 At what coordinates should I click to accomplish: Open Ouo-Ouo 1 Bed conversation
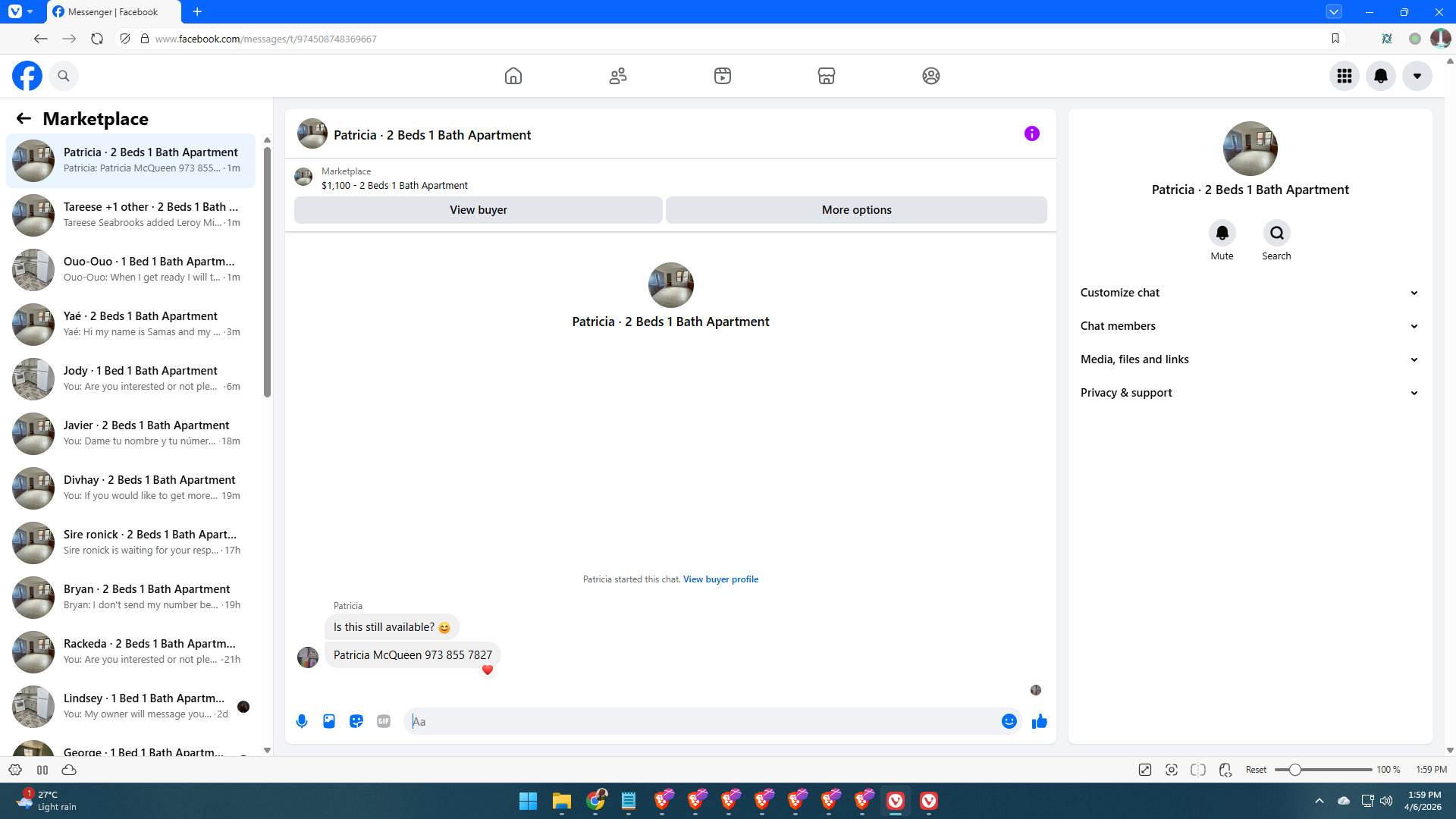[x=130, y=270]
